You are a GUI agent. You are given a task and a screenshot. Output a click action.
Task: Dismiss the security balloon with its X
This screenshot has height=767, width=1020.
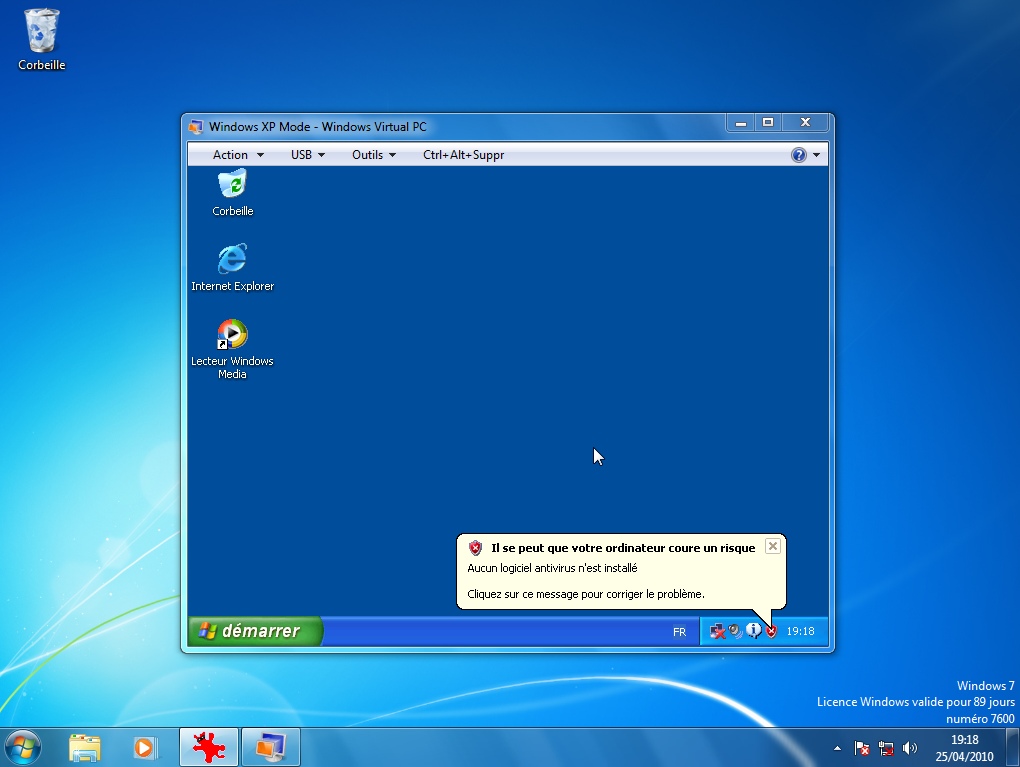click(772, 545)
